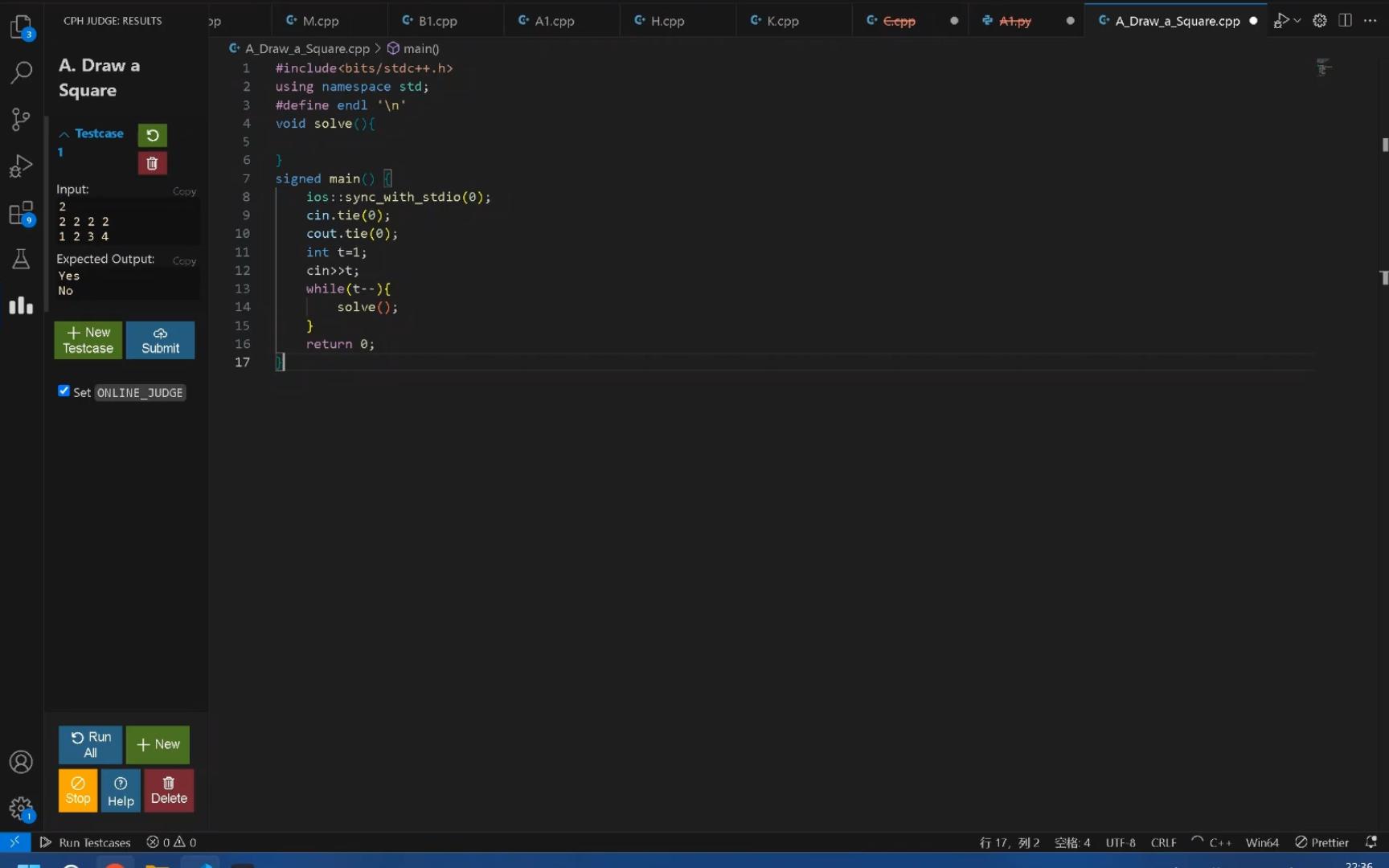Click the unsaved dot on A_Draw_a_Square.cpp tab

[1253, 21]
